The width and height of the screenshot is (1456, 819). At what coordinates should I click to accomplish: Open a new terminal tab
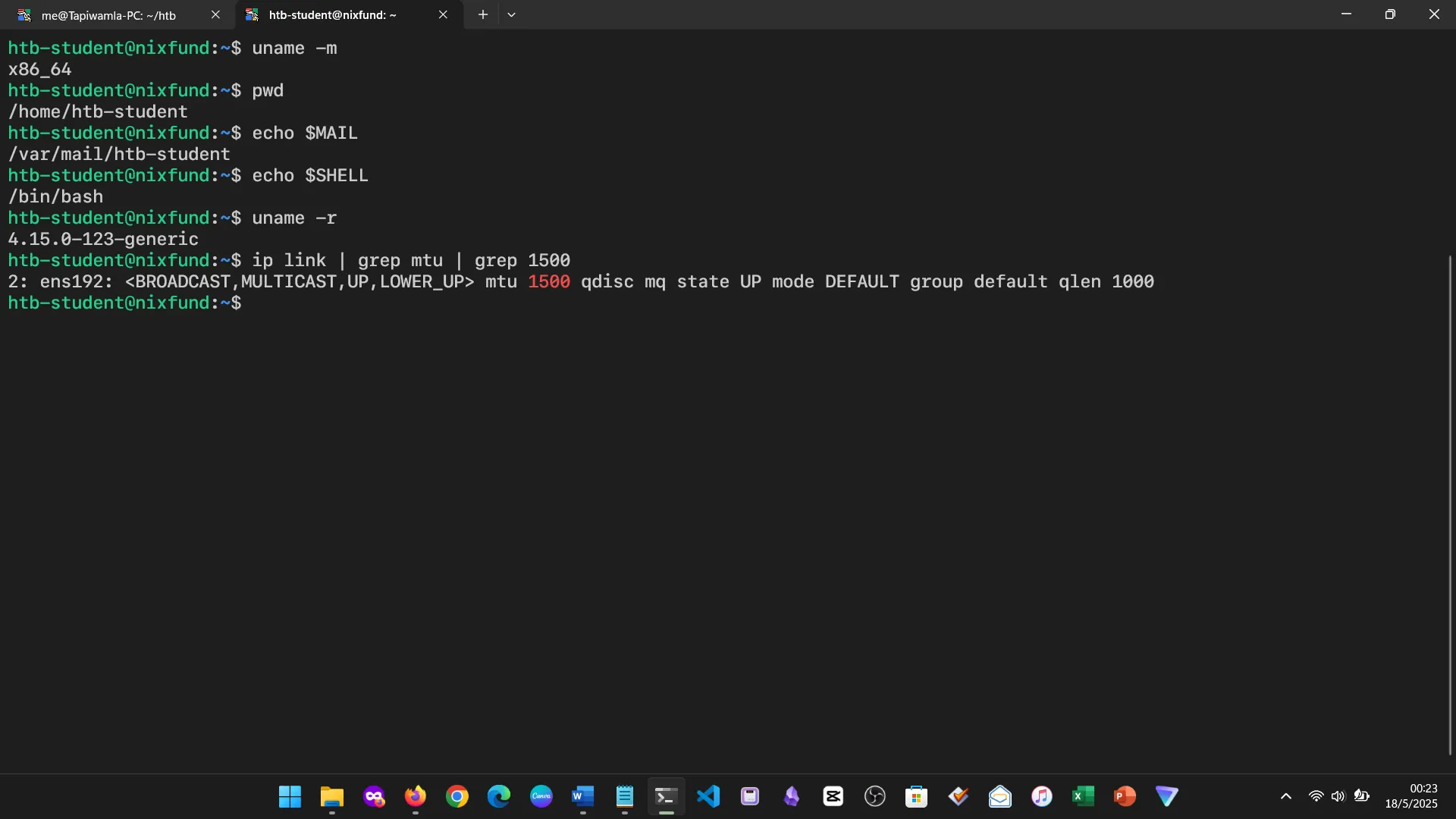point(482,14)
